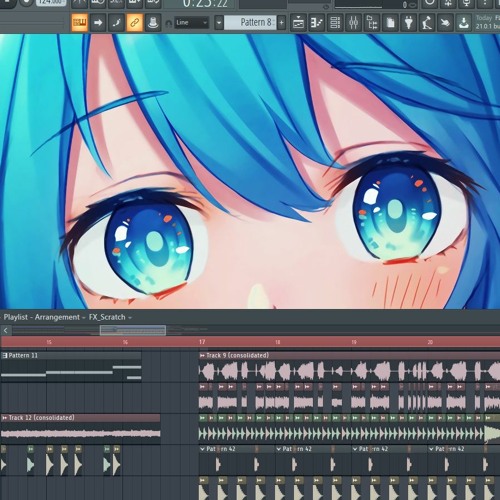The width and height of the screenshot is (500, 500).
Task: Toggle the orange chain multilink button
Action: click(134, 23)
